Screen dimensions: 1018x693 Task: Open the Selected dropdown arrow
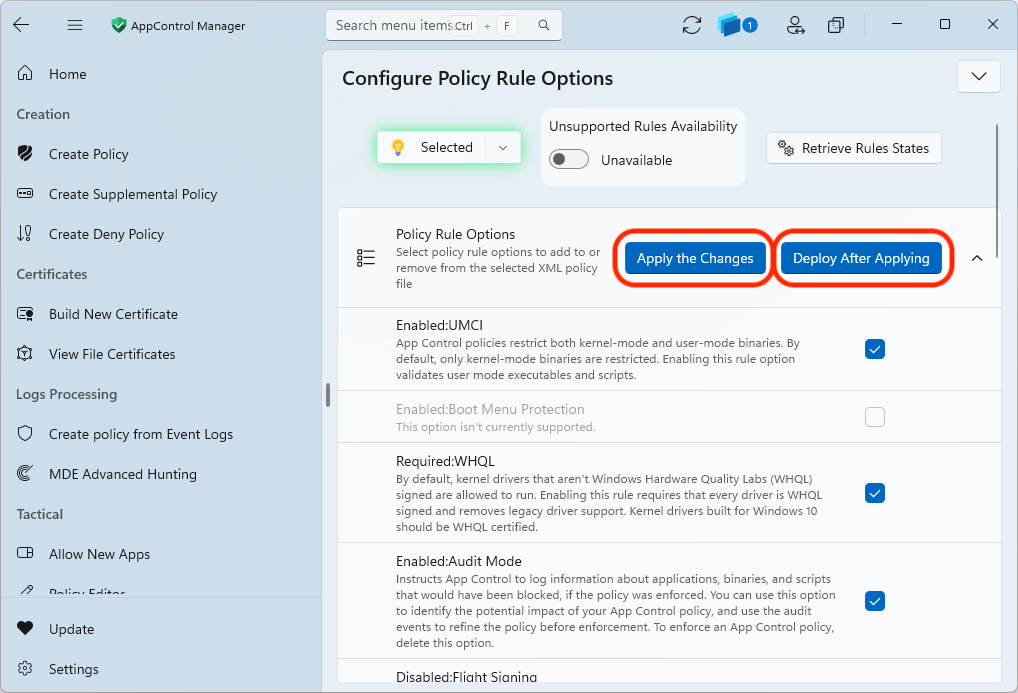[x=503, y=147]
